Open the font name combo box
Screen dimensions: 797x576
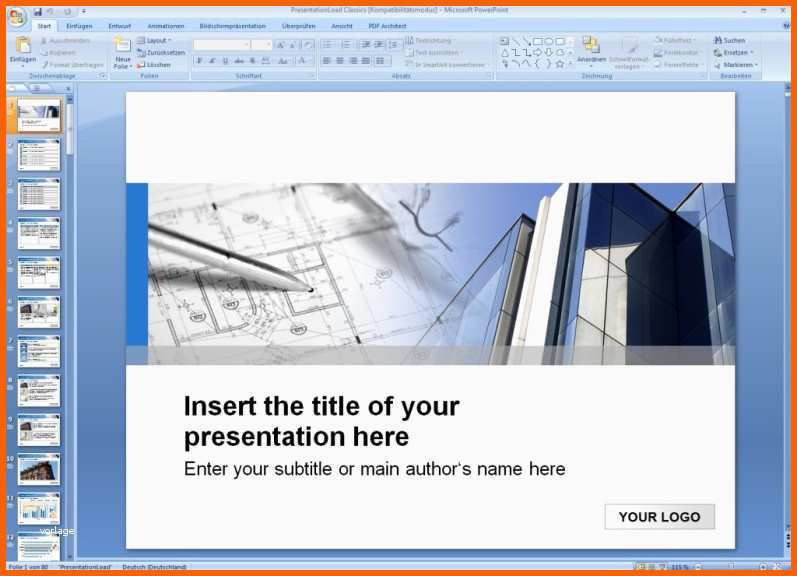[222, 45]
